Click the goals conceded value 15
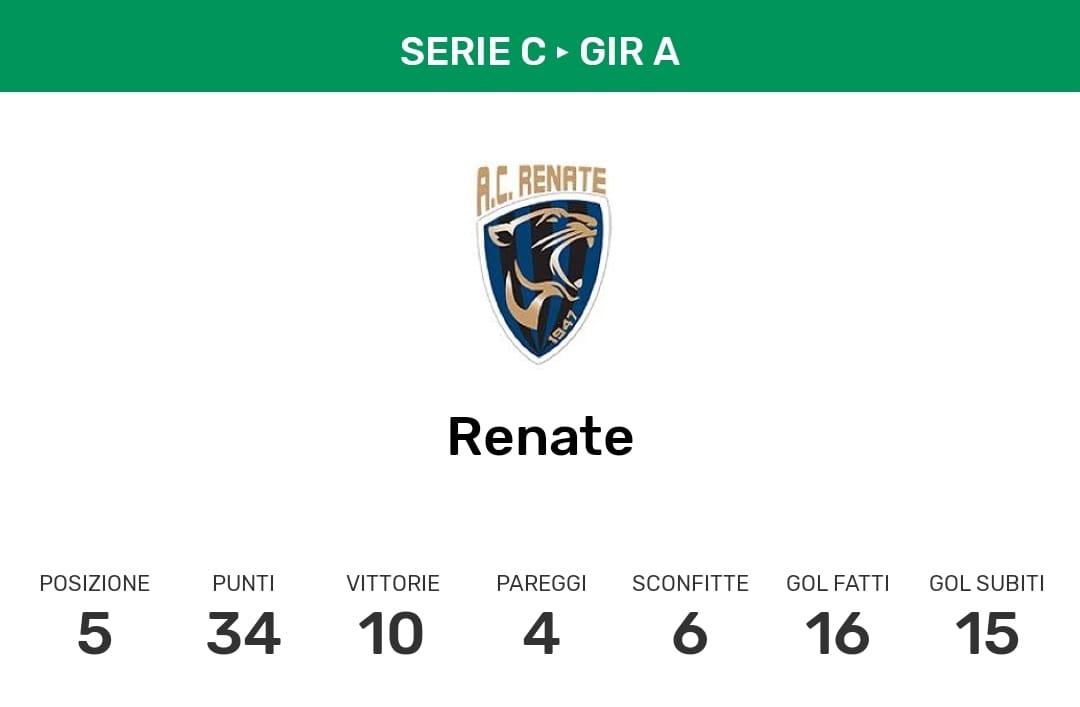This screenshot has height=707, width=1080. click(x=987, y=633)
